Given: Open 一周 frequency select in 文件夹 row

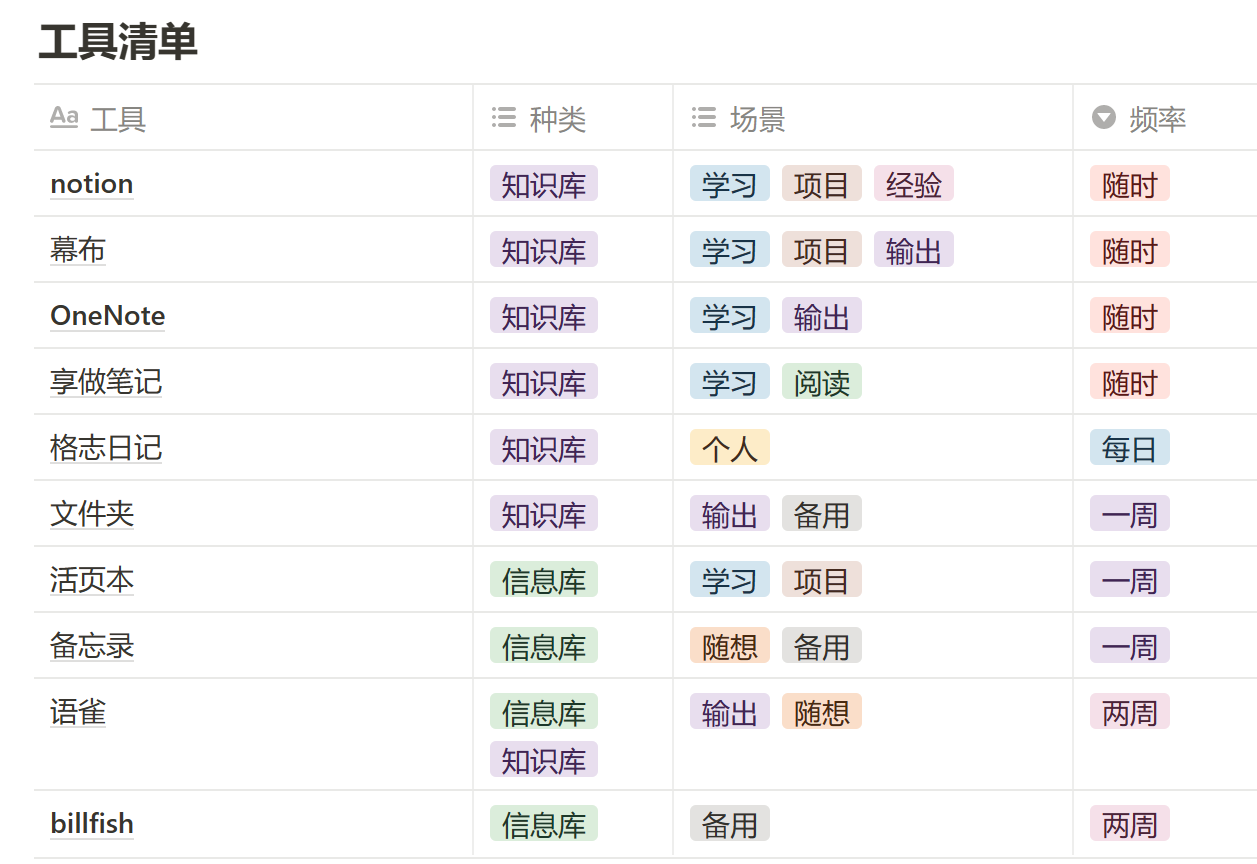Looking at the screenshot, I should coord(1130,514).
